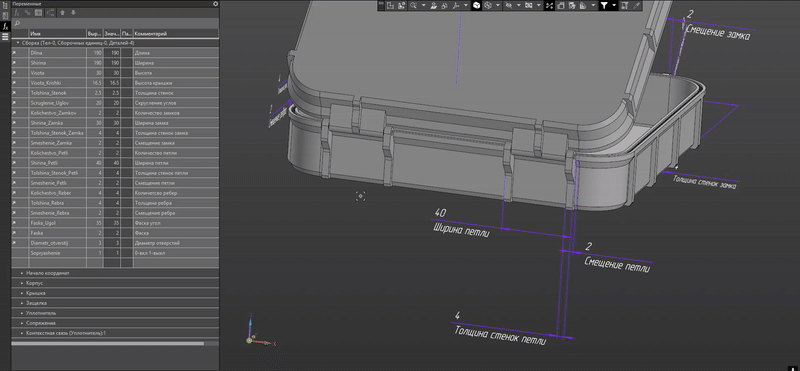
Task: Move variable down with the down arrow
Action: coord(73,13)
